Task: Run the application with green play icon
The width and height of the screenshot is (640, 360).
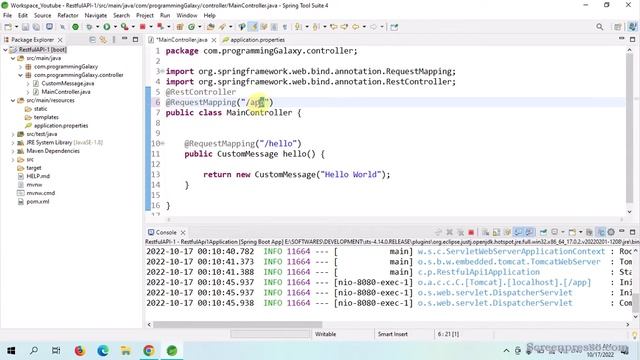Action: click(107, 27)
